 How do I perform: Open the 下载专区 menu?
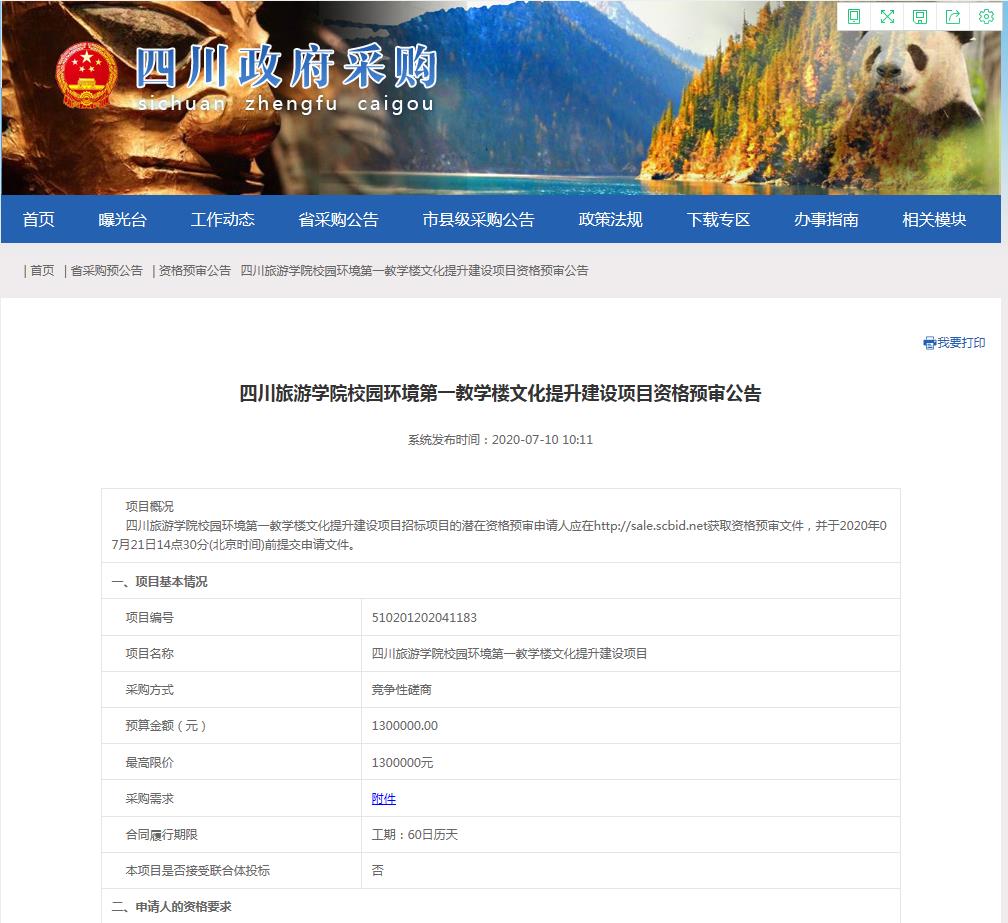(x=718, y=220)
